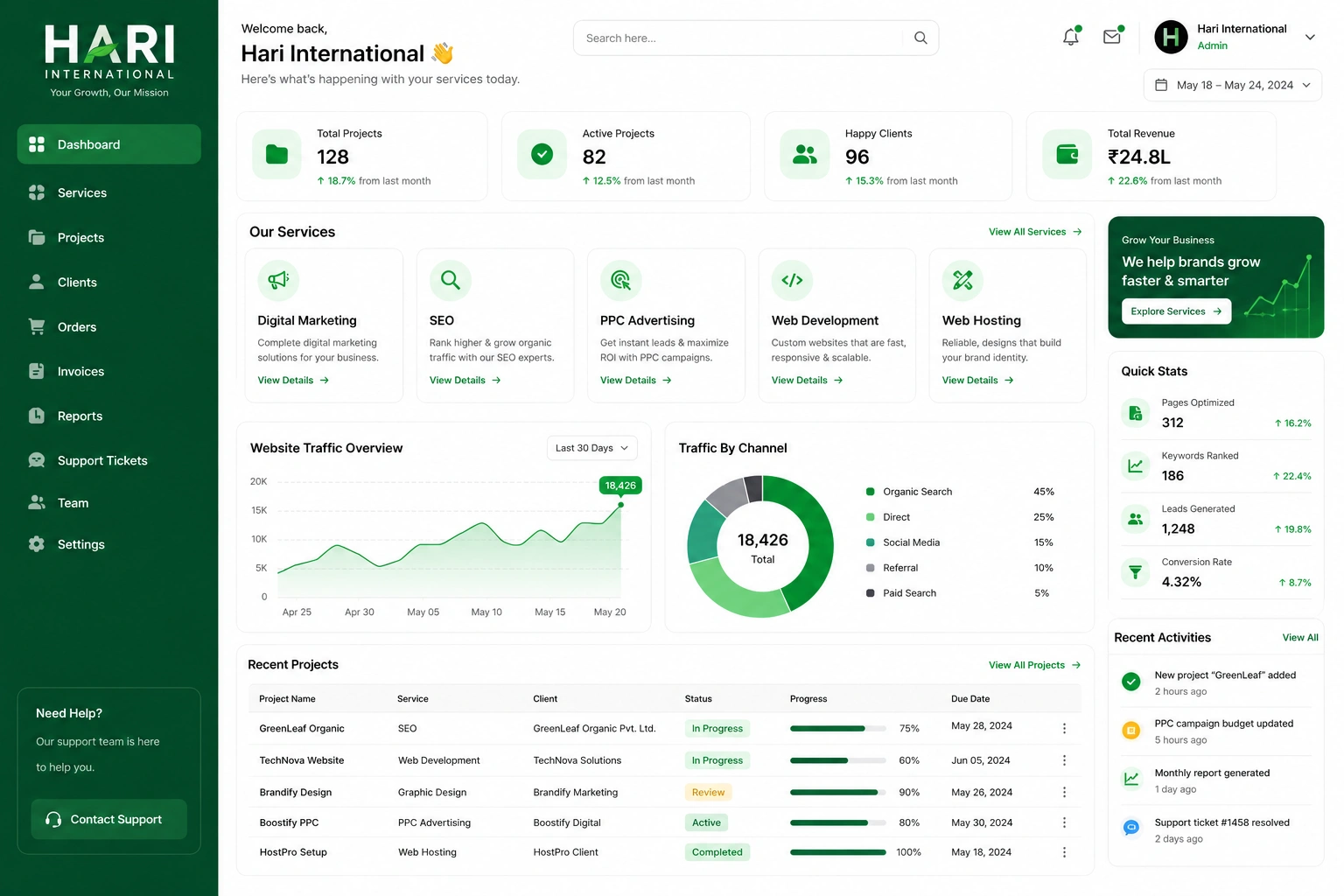1344x896 pixels.
Task: Click the Total Revenue wallet icon
Action: tap(1067, 155)
